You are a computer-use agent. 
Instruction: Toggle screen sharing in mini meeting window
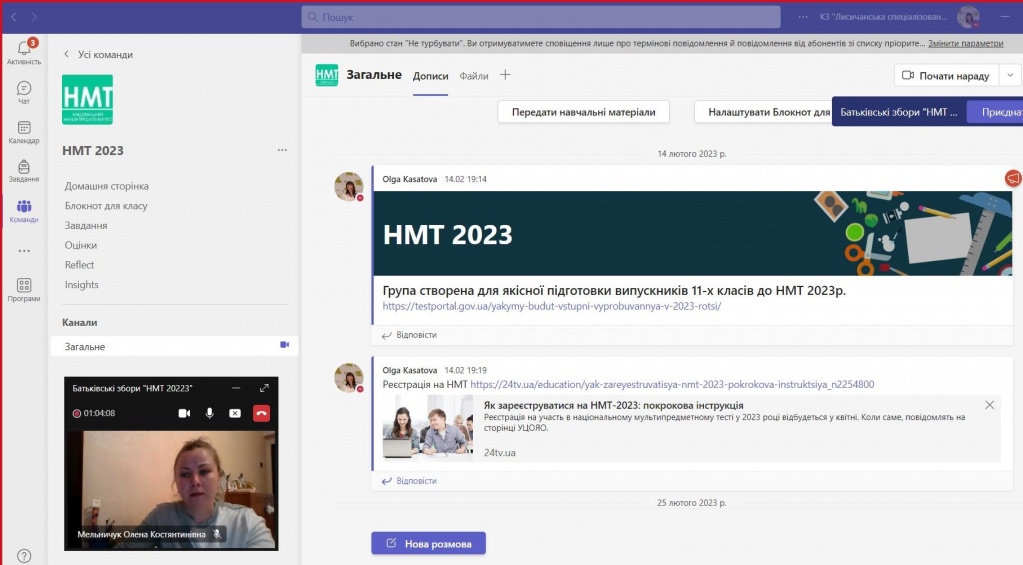tap(235, 413)
